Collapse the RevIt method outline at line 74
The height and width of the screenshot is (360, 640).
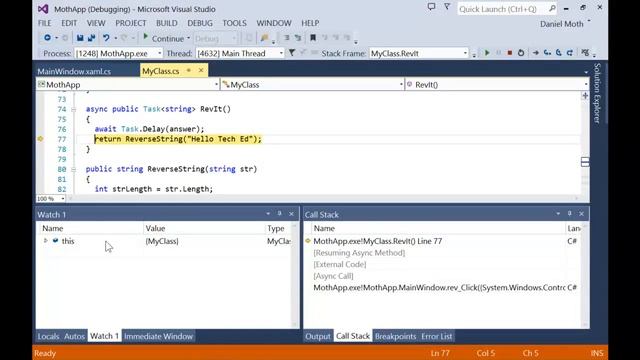pos(73,109)
